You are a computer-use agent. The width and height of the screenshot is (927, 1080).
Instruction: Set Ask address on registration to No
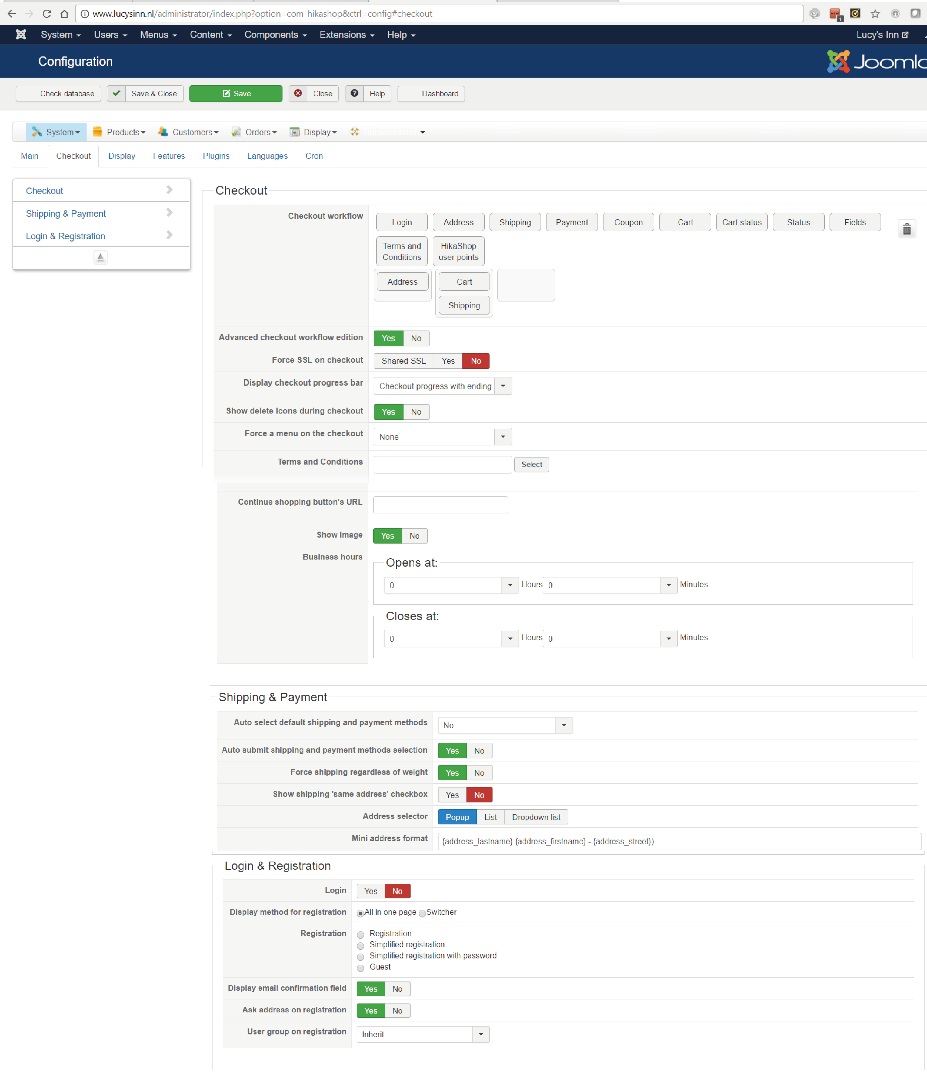pos(397,1011)
